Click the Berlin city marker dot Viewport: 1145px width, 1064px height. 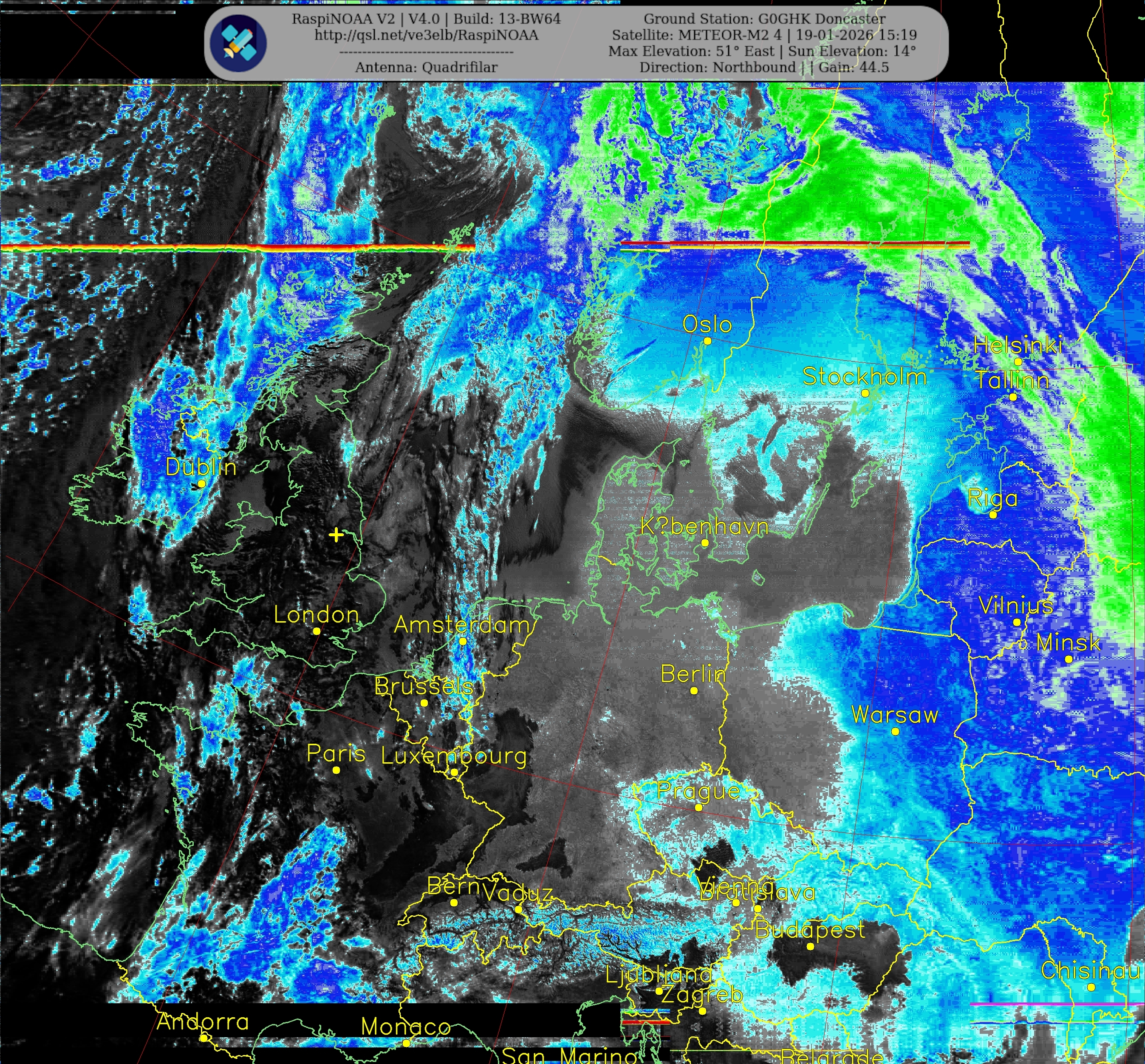[694, 690]
